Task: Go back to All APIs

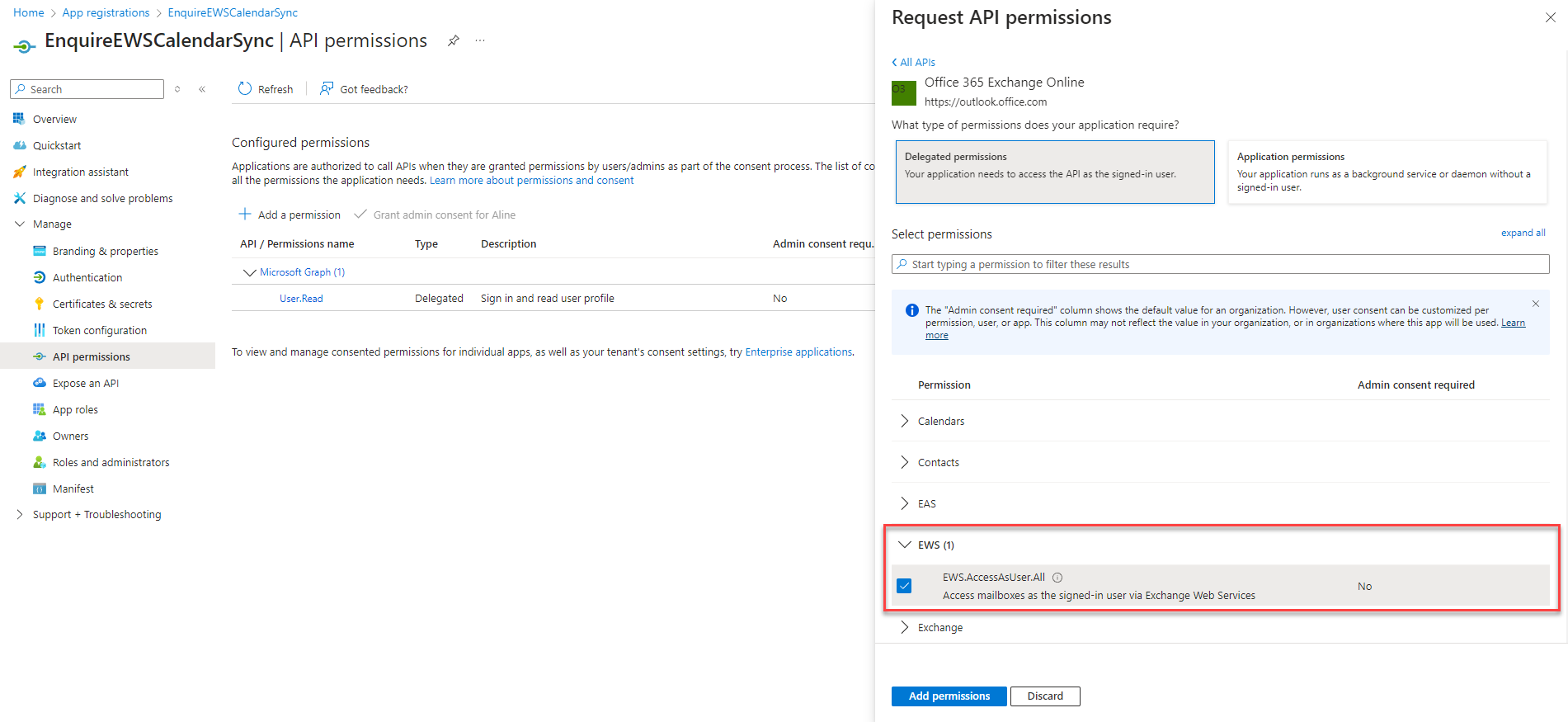Action: [x=913, y=62]
